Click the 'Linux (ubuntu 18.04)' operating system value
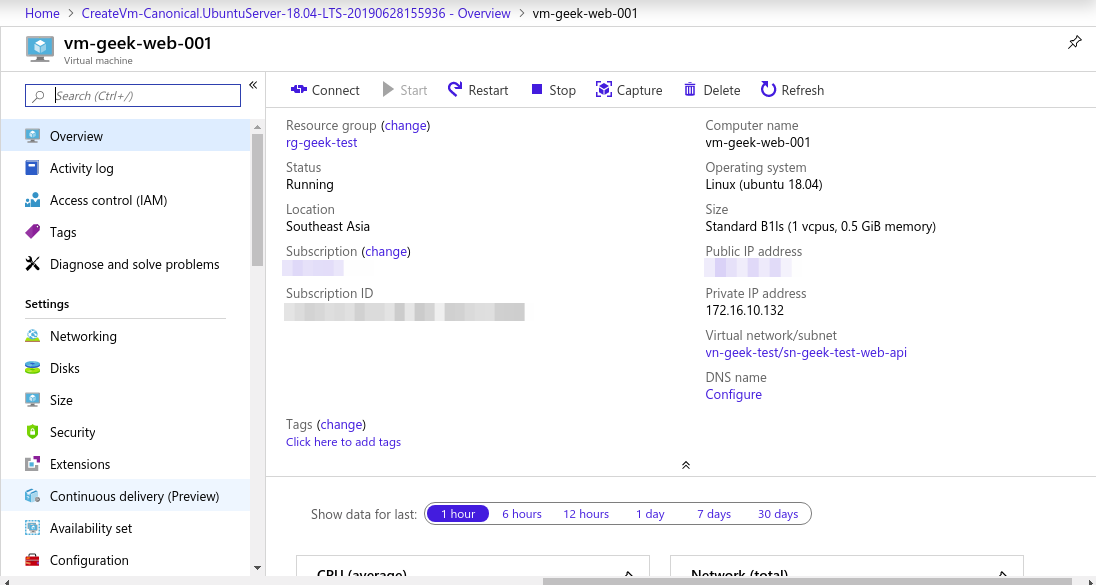 tap(764, 185)
